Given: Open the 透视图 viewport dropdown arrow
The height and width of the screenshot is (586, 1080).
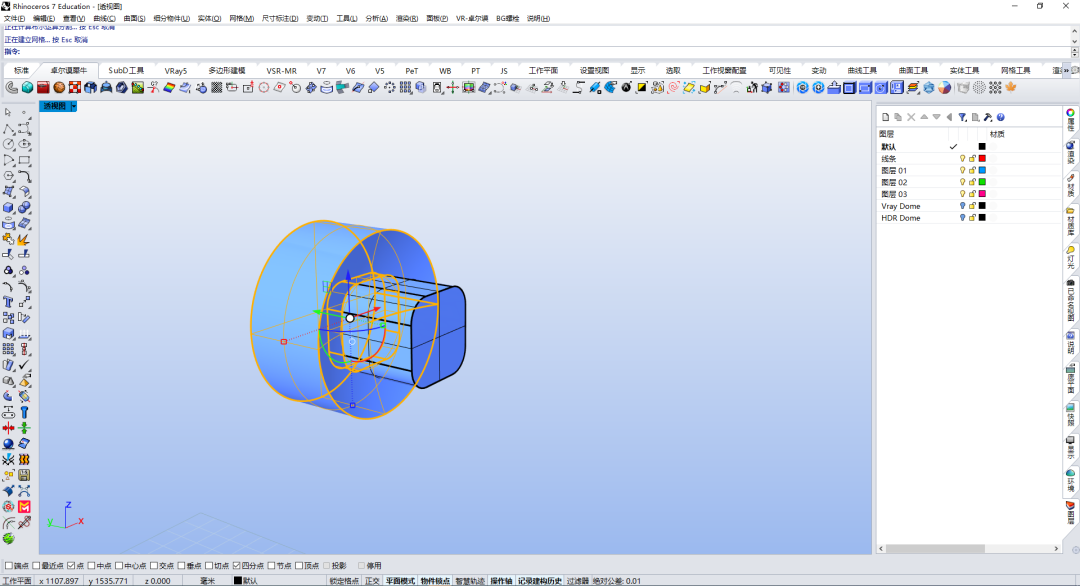Looking at the screenshot, I should click(x=74, y=106).
